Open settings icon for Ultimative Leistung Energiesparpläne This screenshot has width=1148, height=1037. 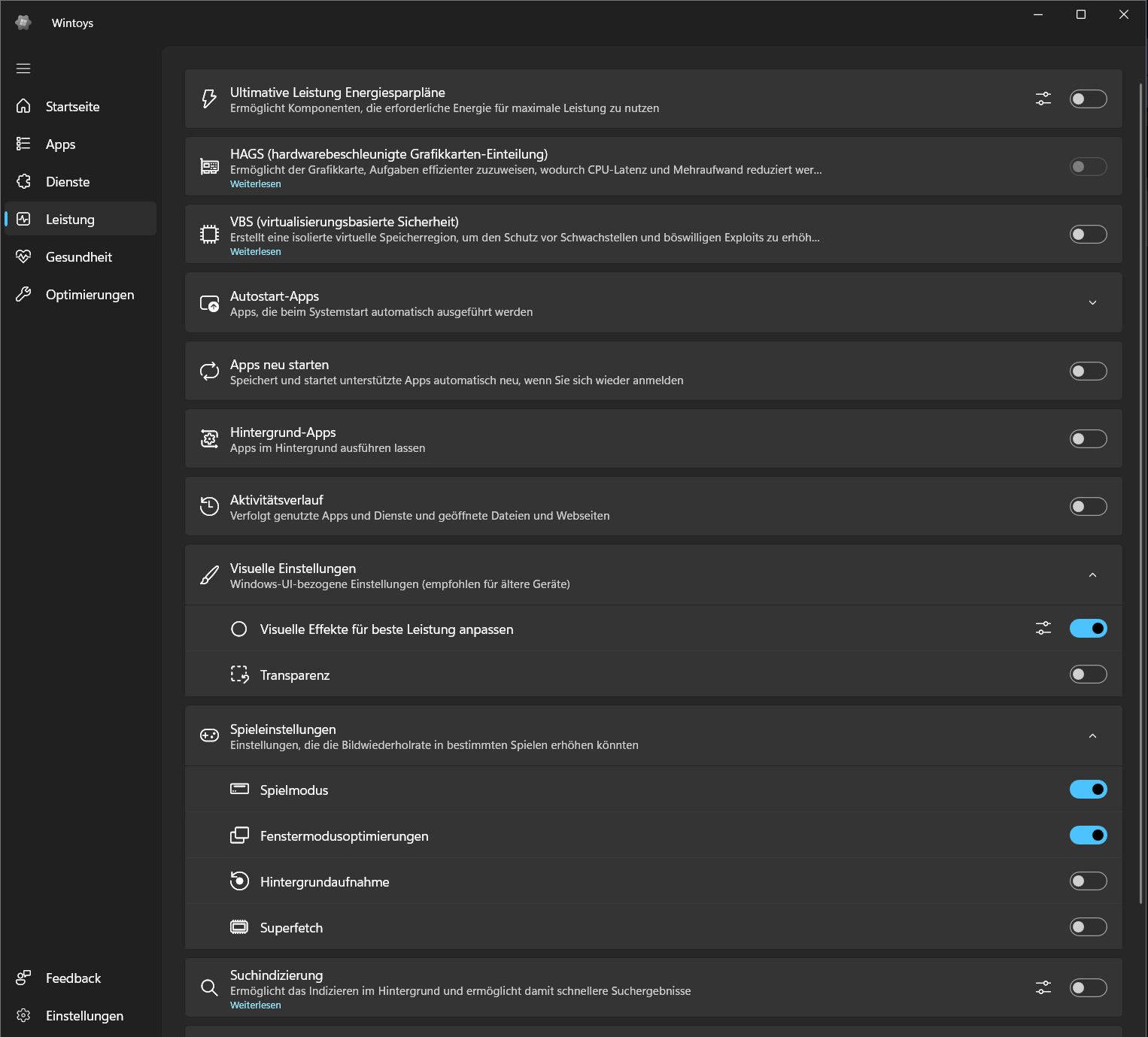coord(1043,99)
